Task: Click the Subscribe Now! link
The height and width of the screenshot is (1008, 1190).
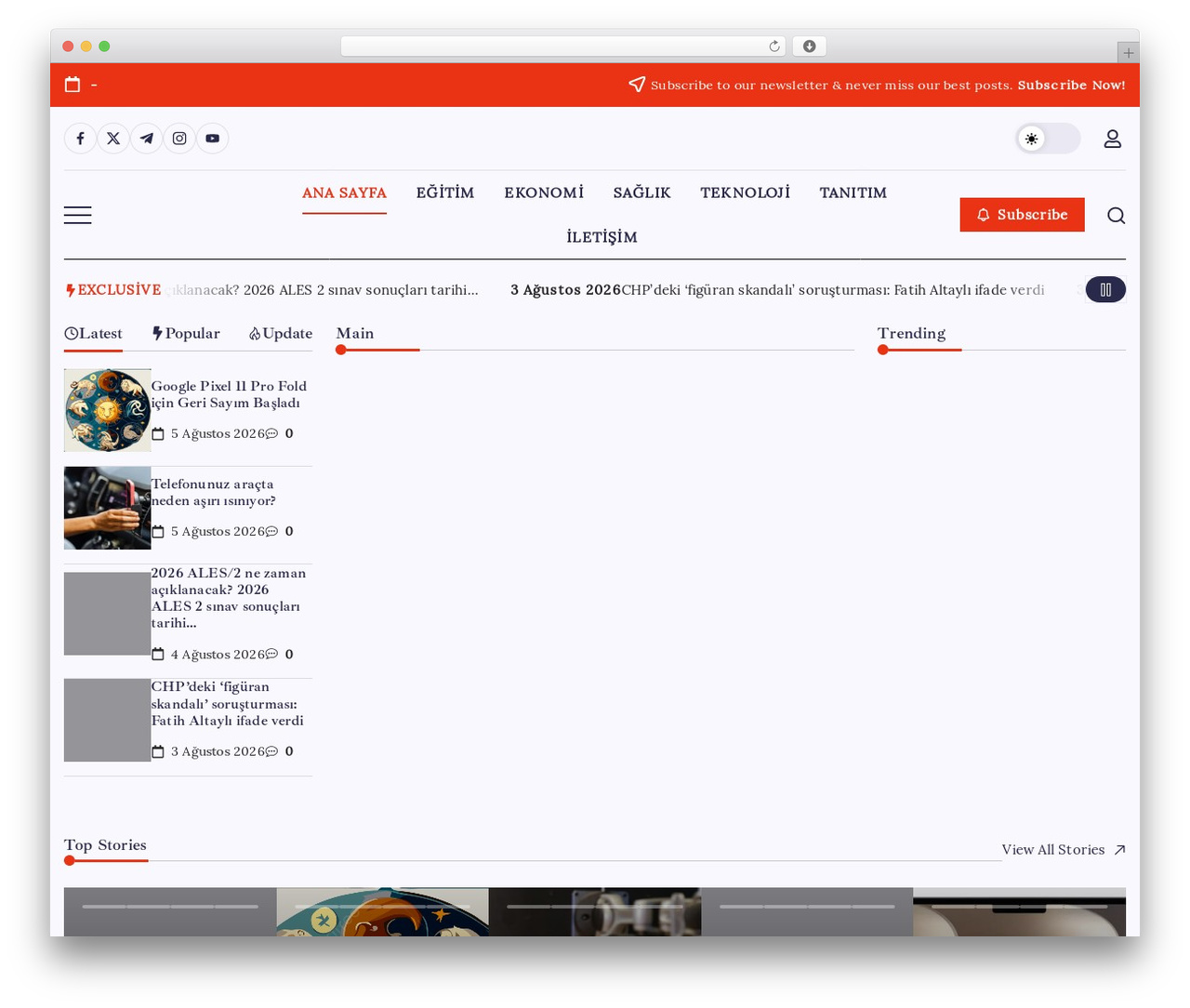Action: (x=1071, y=85)
